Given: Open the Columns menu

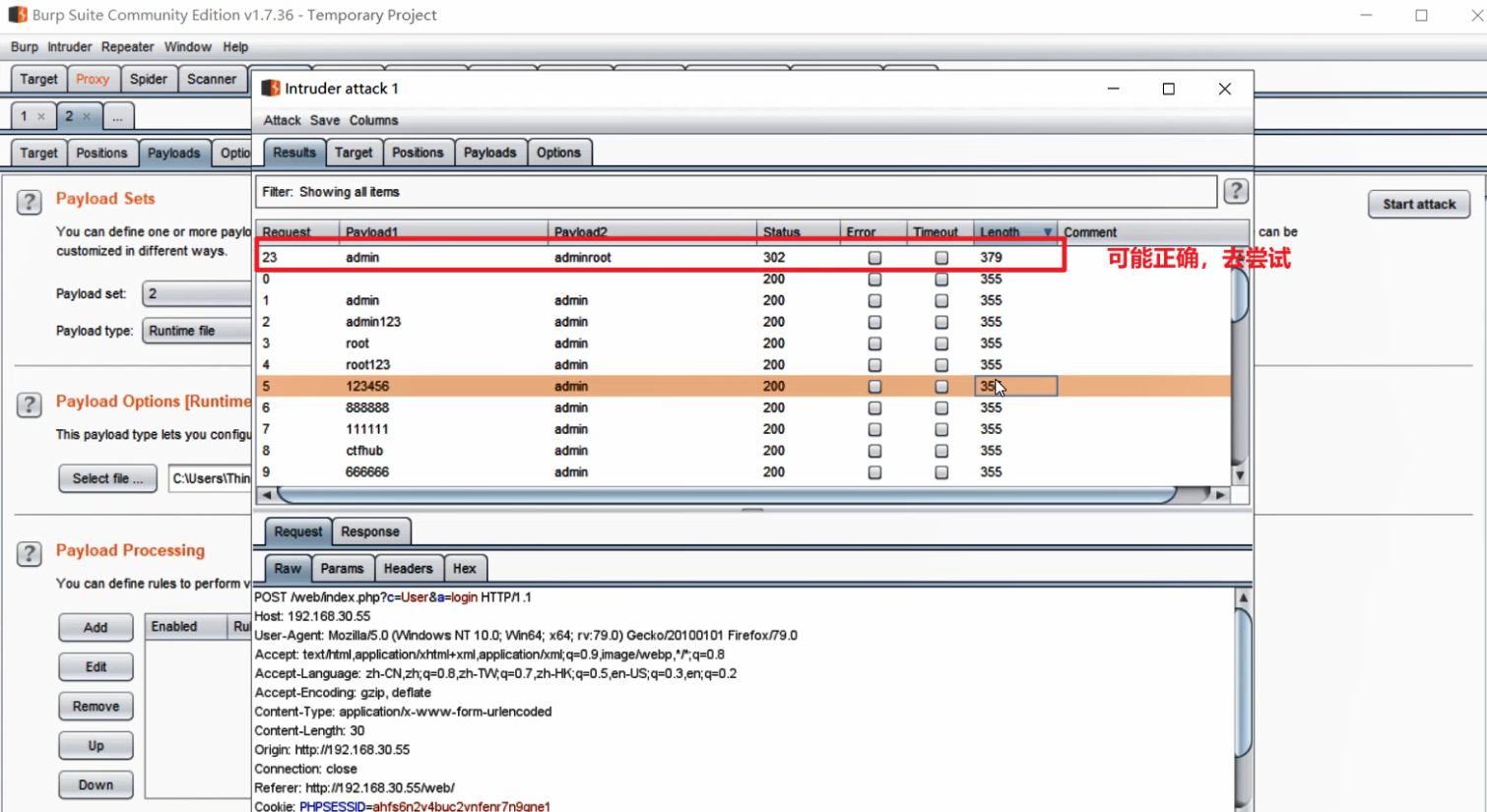Looking at the screenshot, I should point(373,120).
